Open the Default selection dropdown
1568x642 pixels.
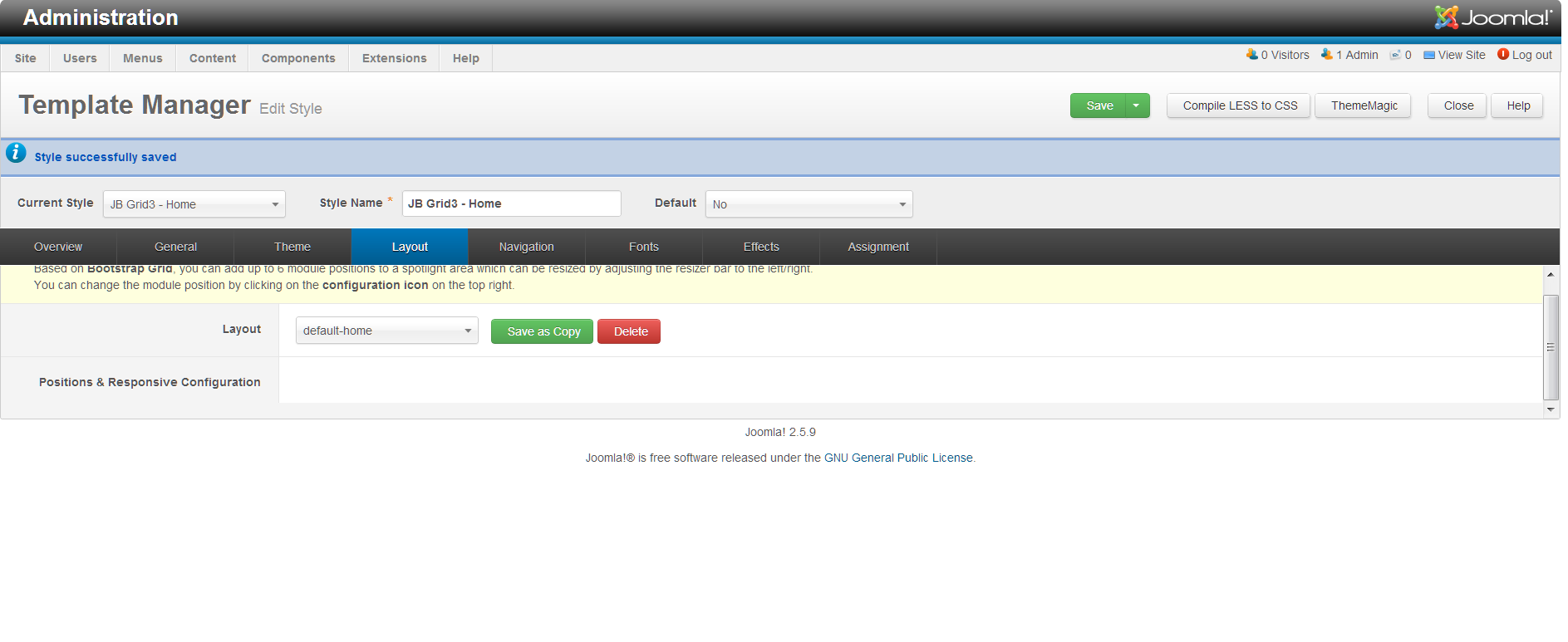[x=809, y=204]
